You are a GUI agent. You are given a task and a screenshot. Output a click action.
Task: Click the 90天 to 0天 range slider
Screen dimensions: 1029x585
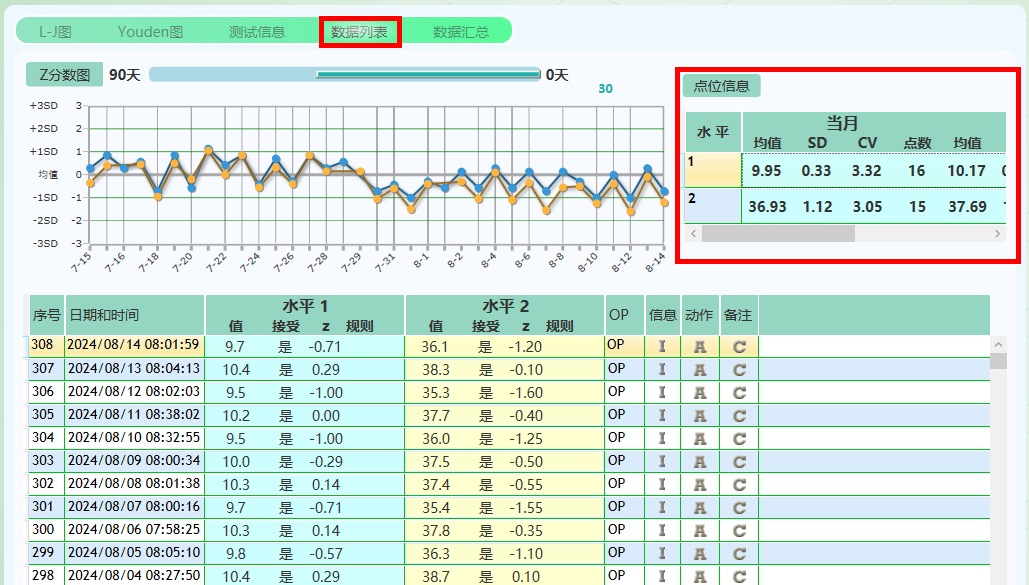pos(344,74)
